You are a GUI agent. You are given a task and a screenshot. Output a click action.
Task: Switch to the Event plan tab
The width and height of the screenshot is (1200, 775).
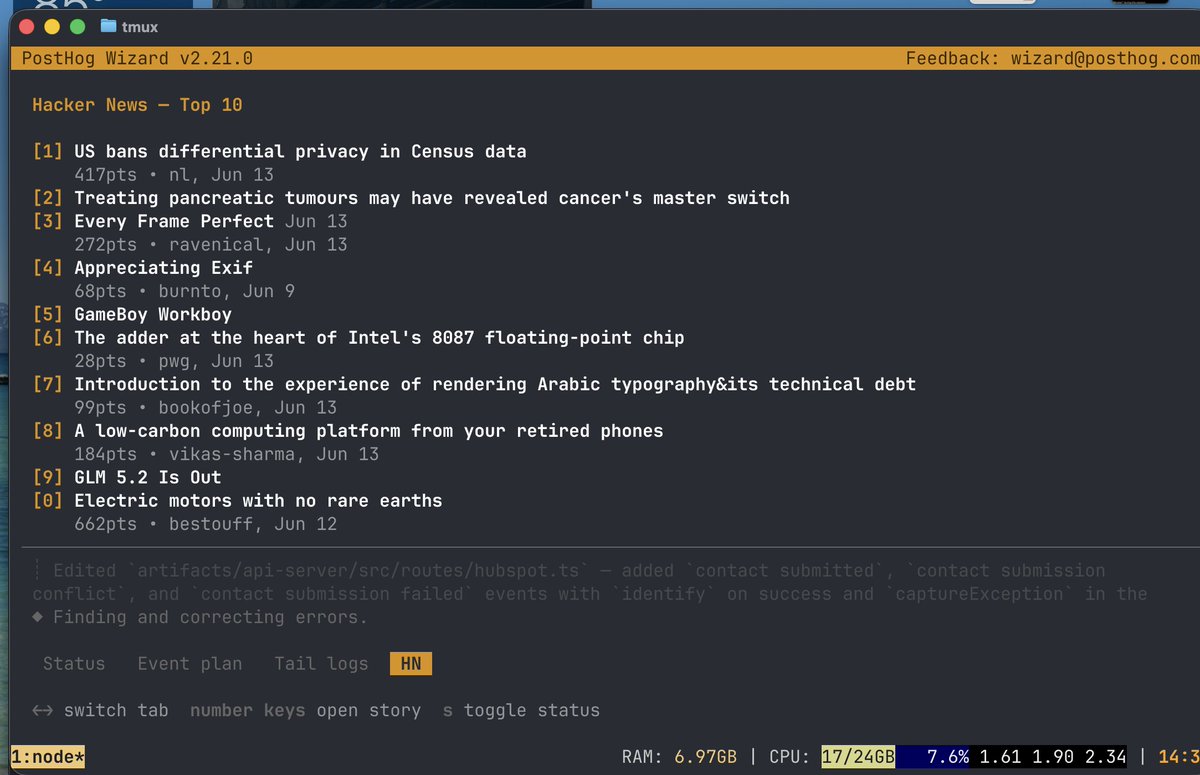click(190, 663)
